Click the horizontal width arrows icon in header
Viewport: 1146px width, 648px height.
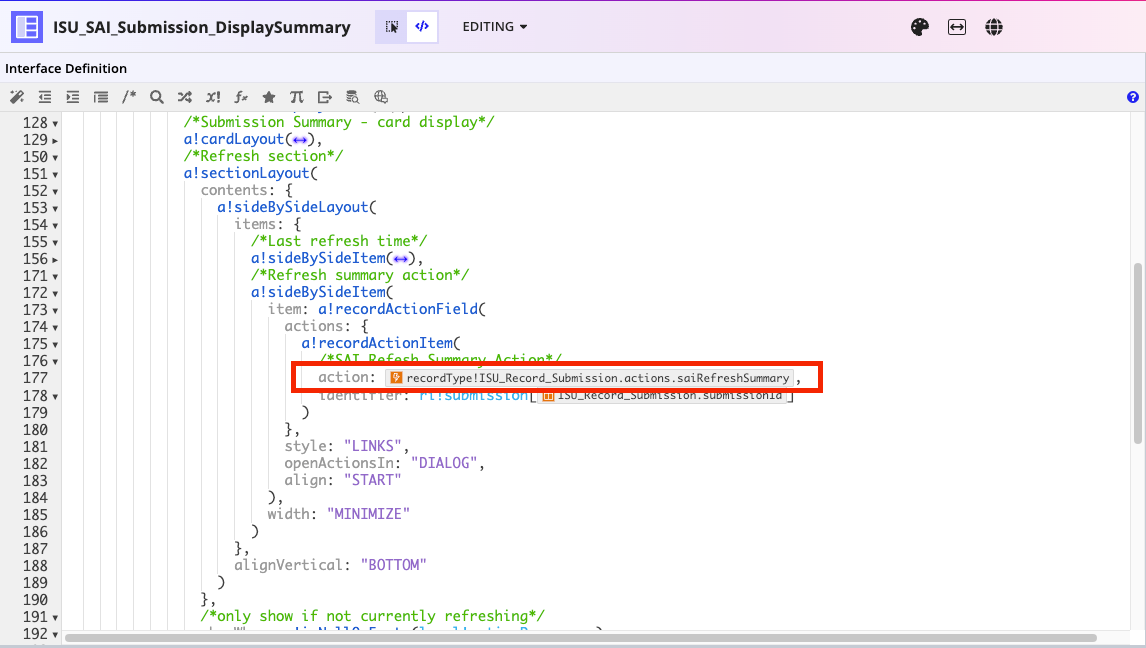pyautogui.click(x=957, y=27)
